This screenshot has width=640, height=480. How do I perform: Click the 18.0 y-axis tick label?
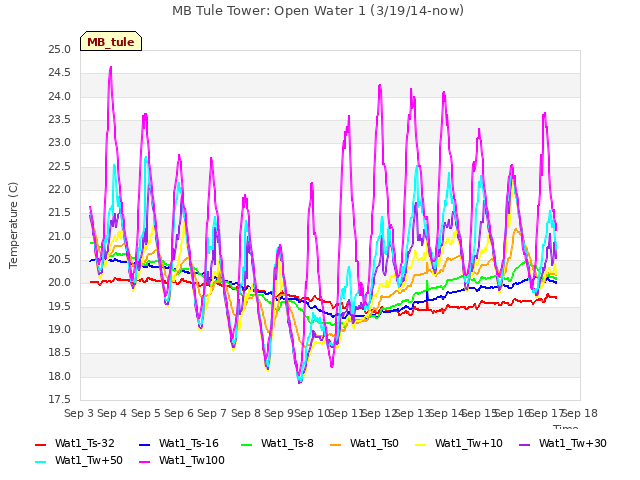pos(60,377)
